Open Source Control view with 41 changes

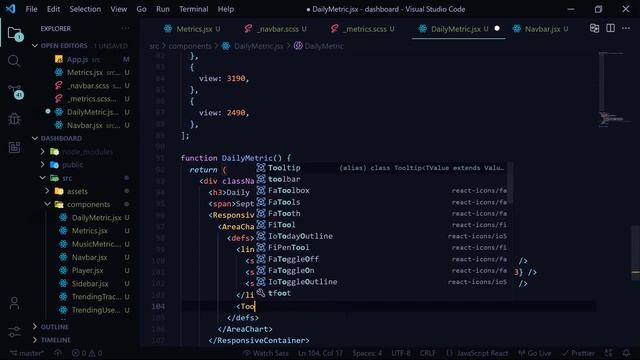(15, 92)
